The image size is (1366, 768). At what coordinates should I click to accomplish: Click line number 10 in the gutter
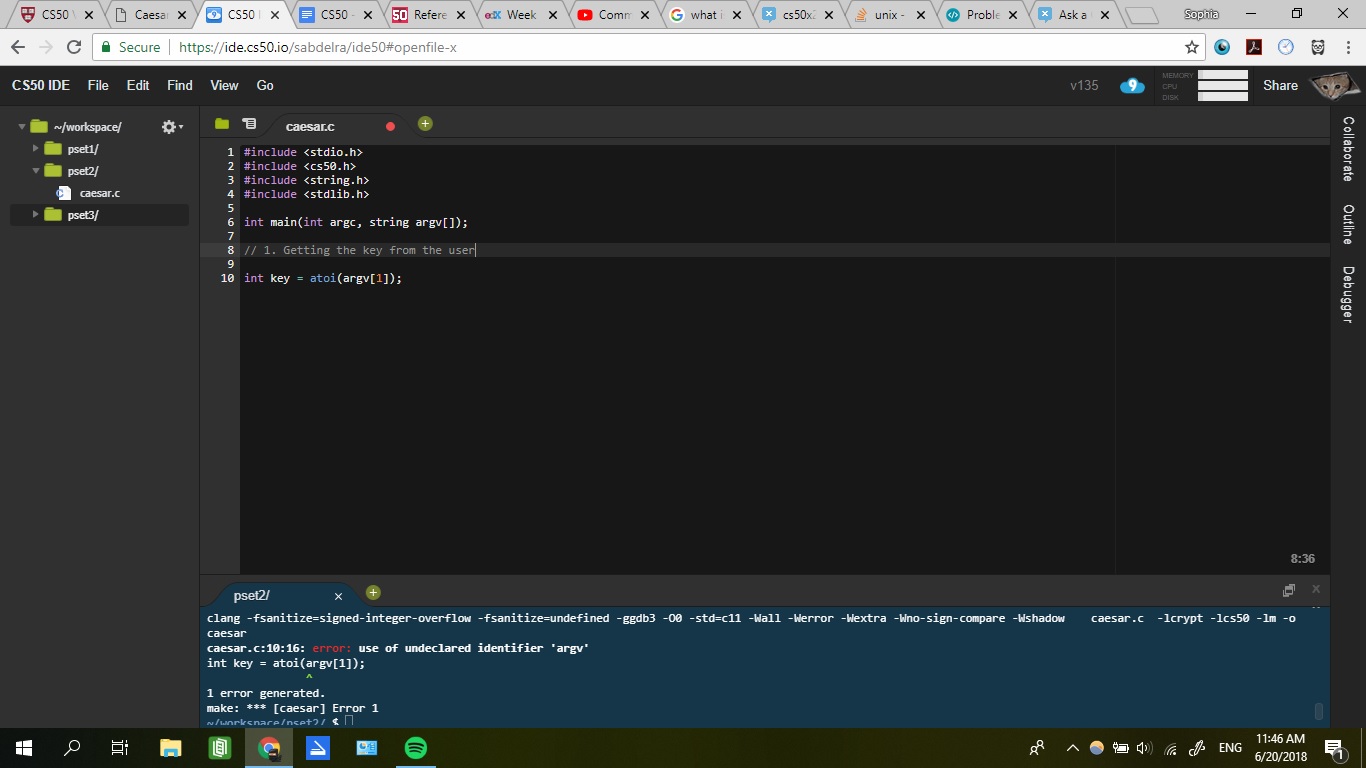228,278
